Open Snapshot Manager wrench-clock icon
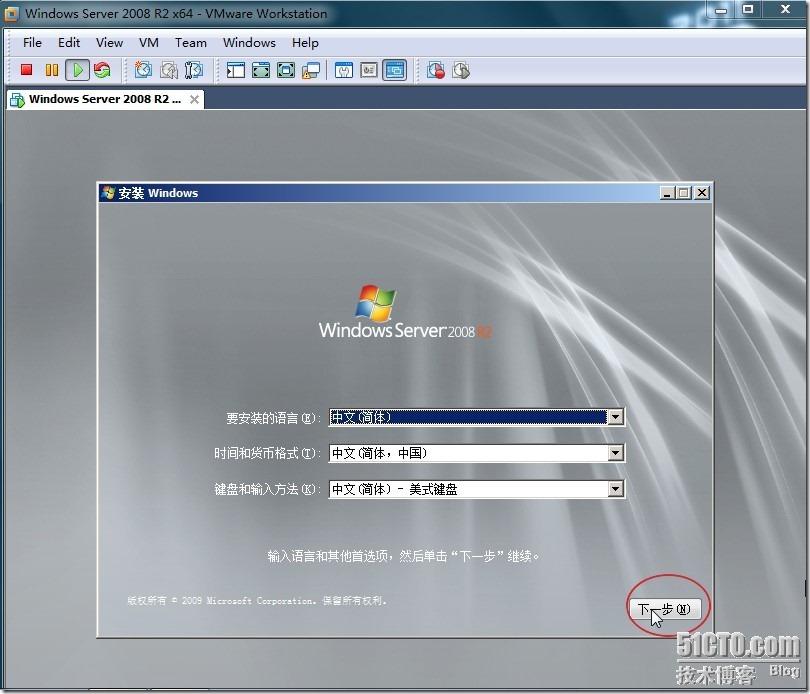810x694 pixels. click(x=194, y=70)
